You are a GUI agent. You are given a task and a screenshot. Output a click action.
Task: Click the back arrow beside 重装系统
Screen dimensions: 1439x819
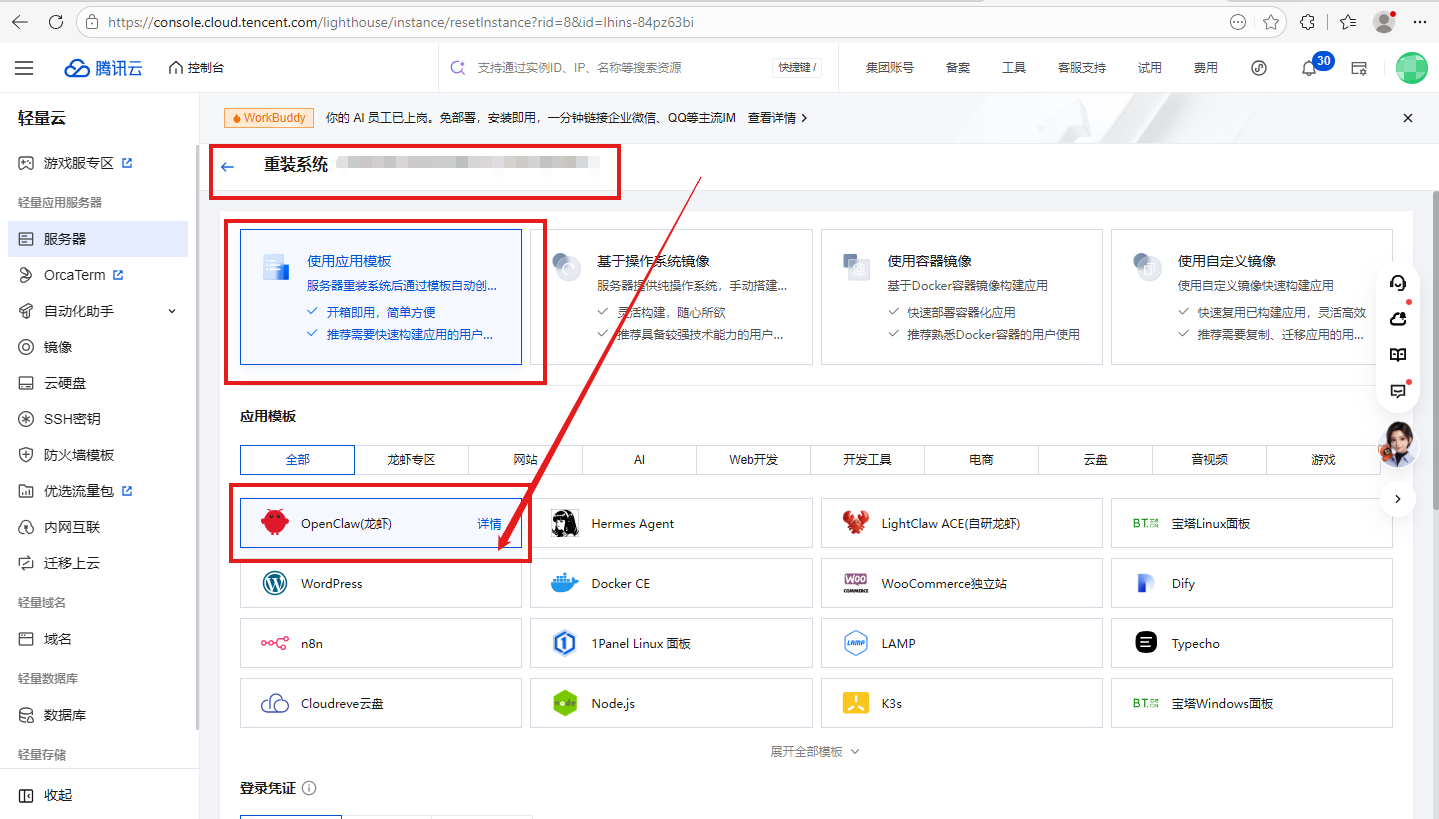[x=227, y=166]
